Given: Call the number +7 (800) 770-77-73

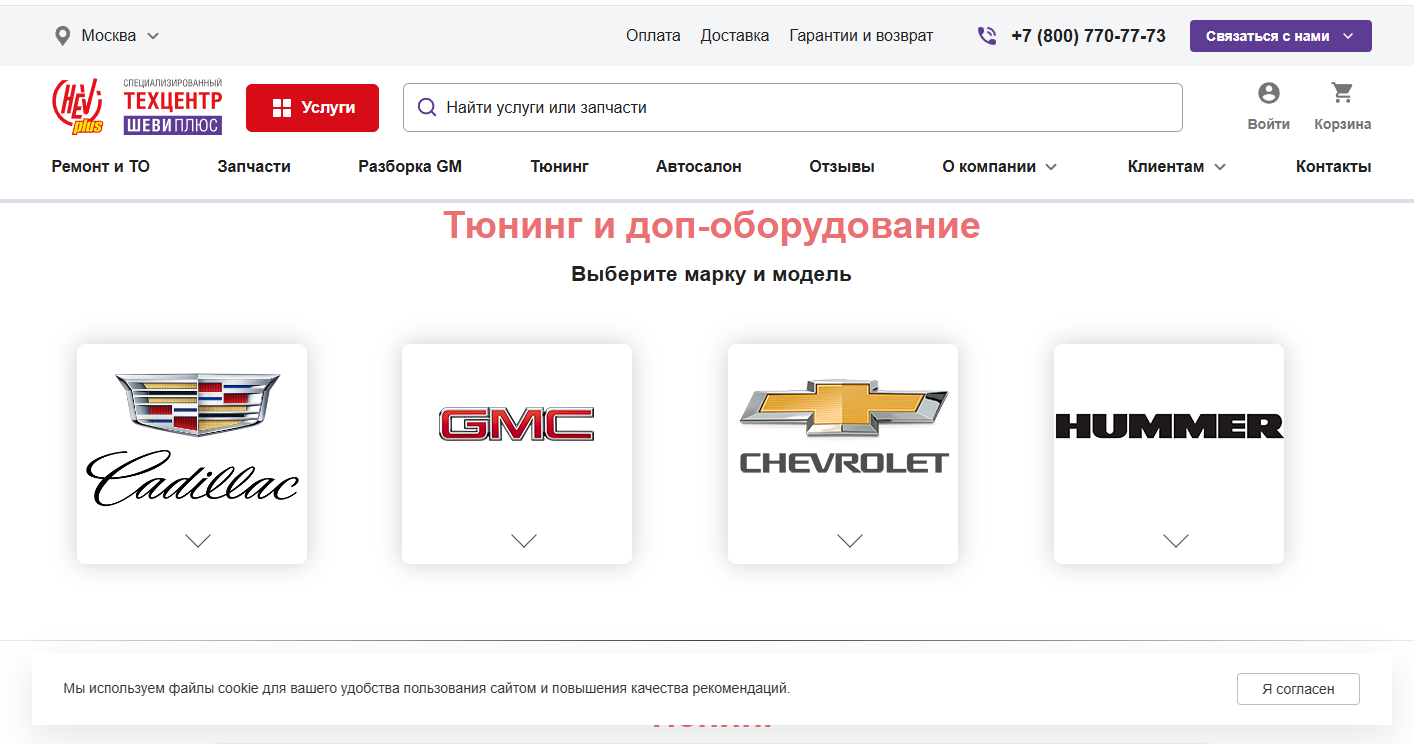Looking at the screenshot, I should click(x=1088, y=36).
